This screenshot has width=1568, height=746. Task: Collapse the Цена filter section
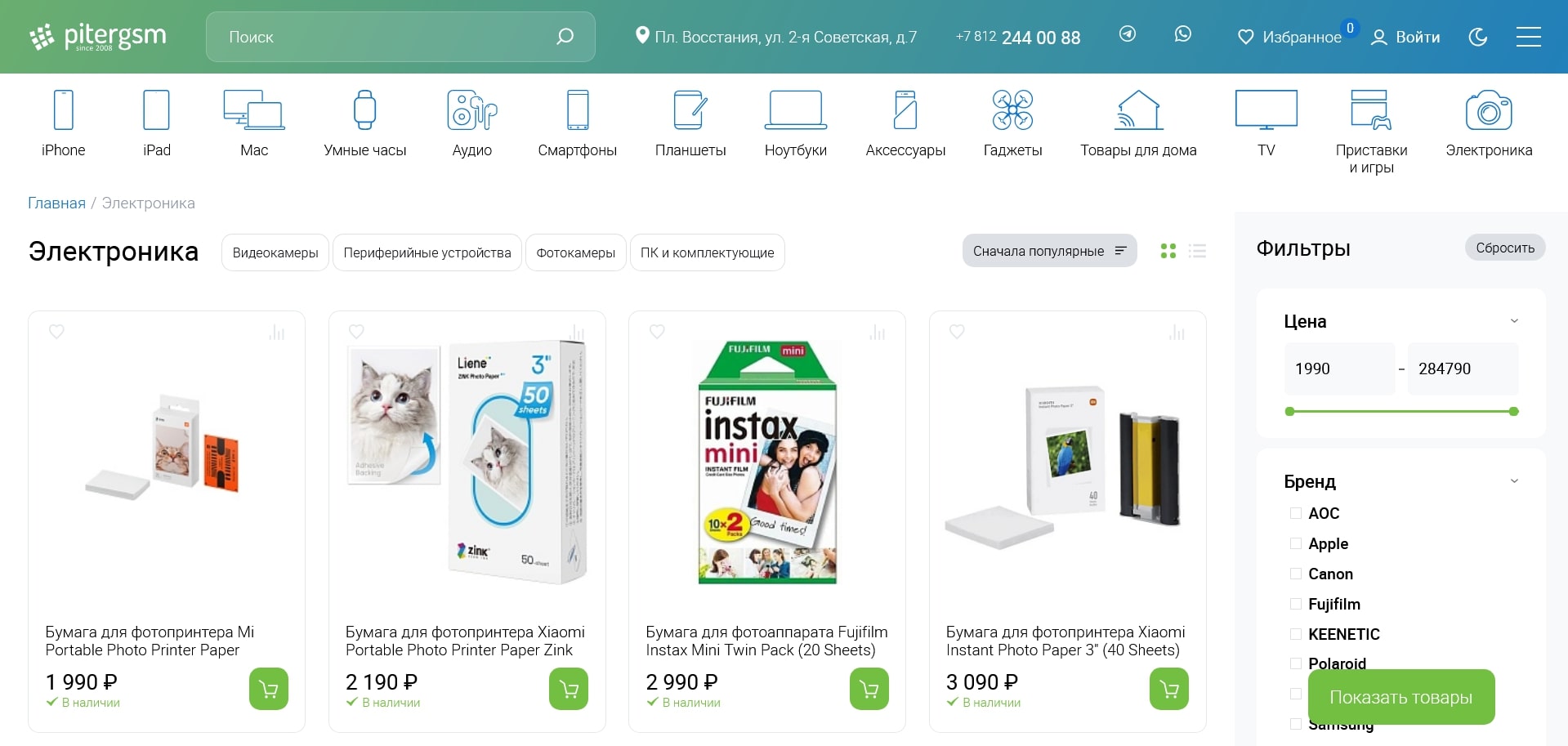1514,321
